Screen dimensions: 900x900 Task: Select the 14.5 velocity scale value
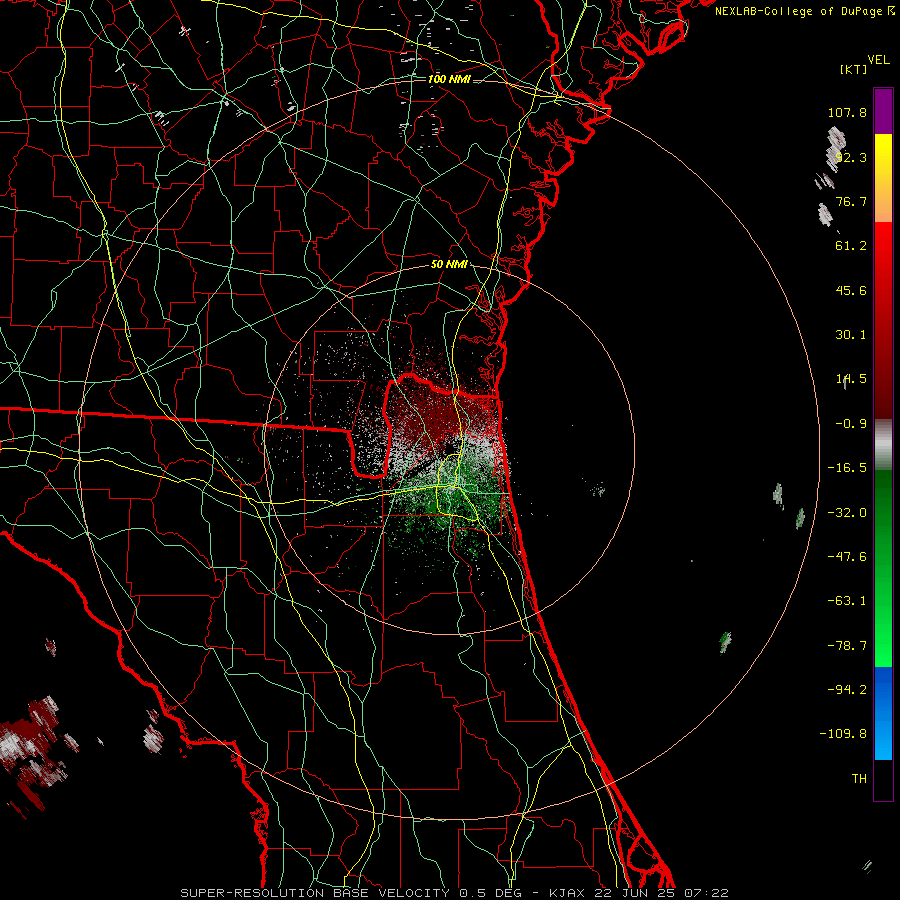point(851,379)
